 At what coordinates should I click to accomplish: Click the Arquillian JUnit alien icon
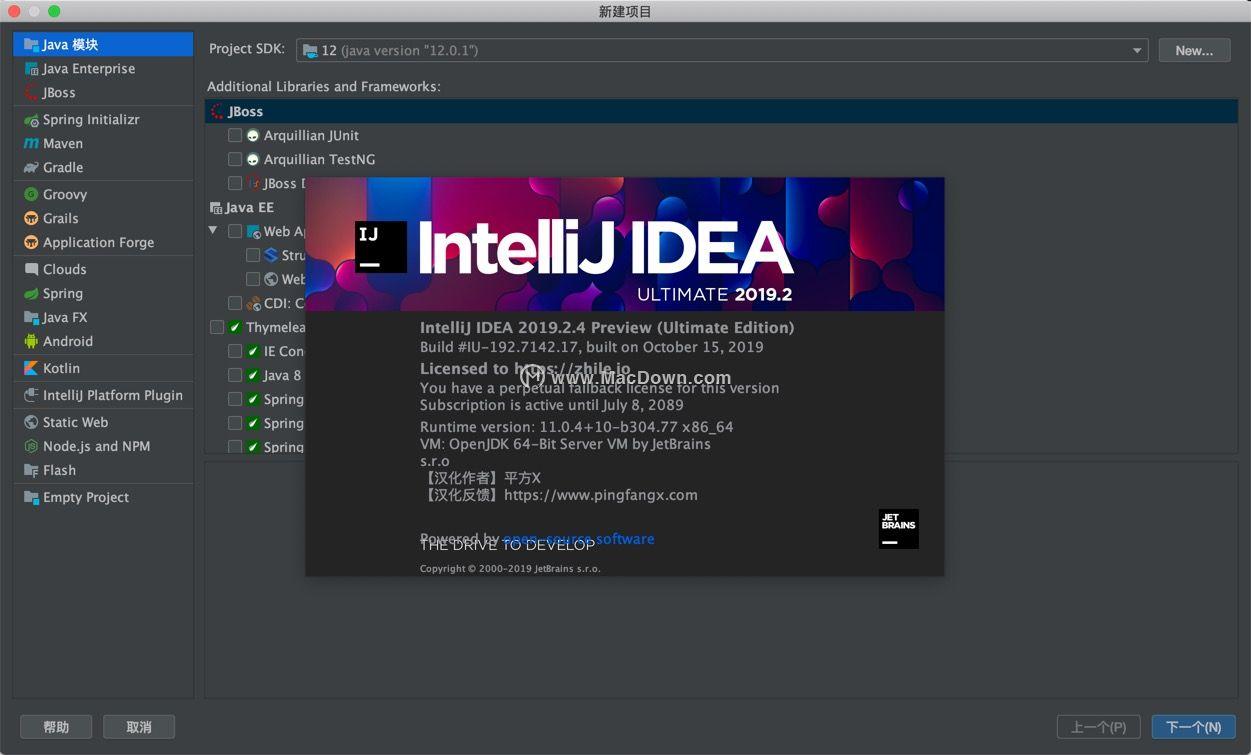(253, 135)
